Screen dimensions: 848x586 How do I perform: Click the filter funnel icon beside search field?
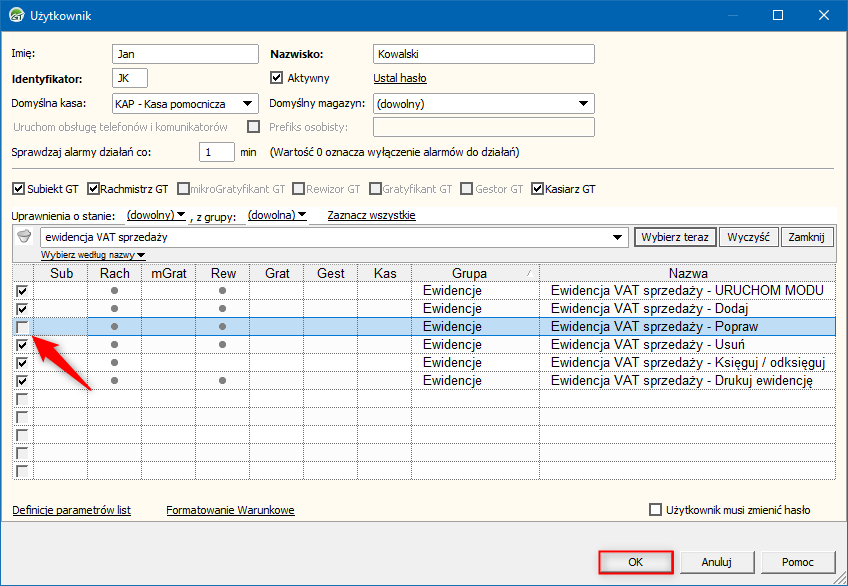[25, 237]
